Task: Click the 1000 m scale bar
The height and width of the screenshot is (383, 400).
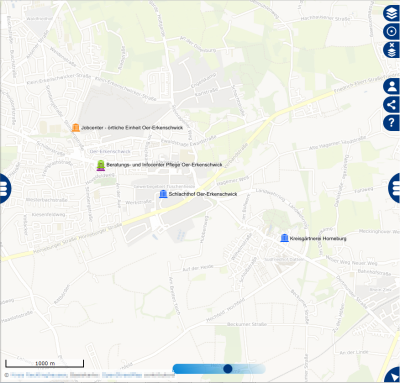Action: 45,363
